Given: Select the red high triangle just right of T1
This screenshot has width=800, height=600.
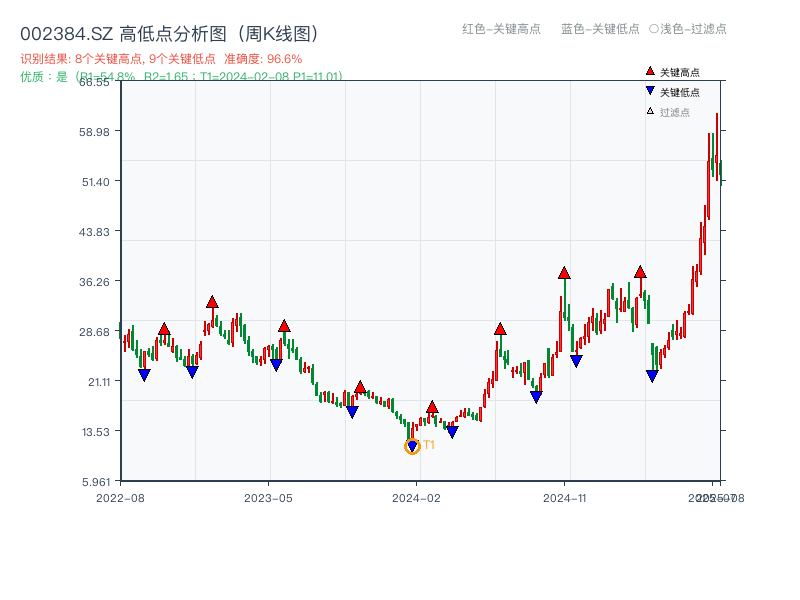Looking at the screenshot, I should click(x=432, y=407).
